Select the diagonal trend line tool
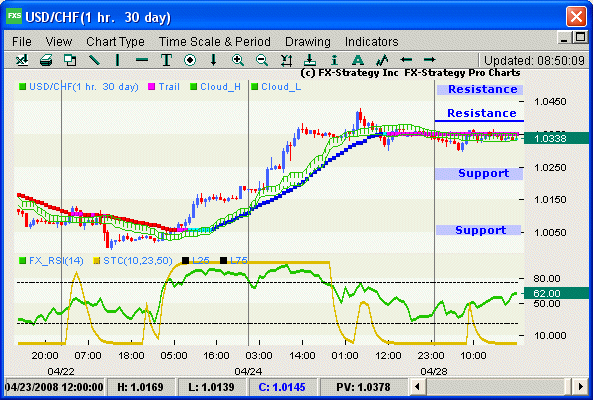This screenshot has height=400, width=593. (x=94, y=60)
